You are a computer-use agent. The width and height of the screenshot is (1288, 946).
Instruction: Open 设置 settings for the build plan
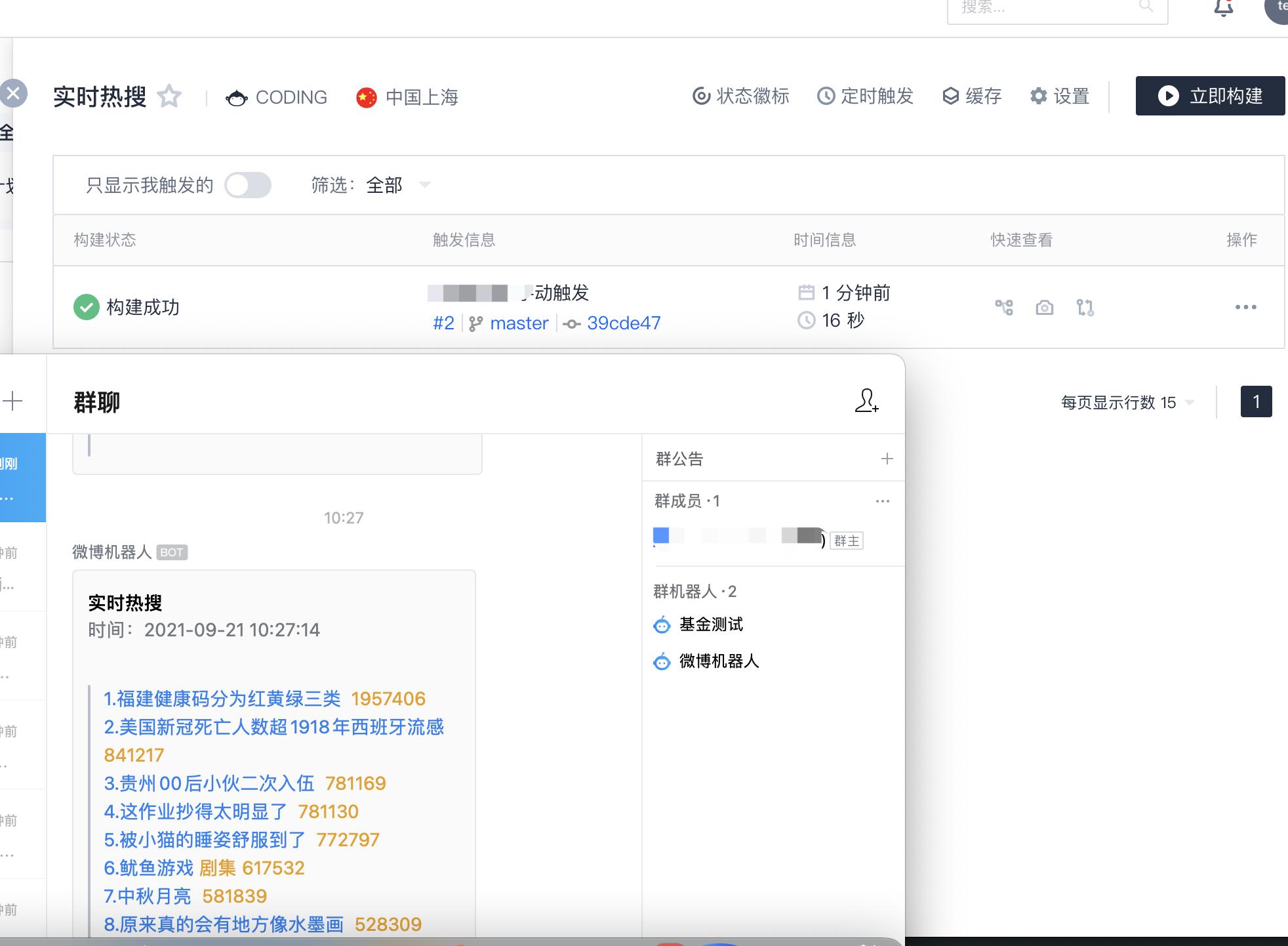[1059, 96]
